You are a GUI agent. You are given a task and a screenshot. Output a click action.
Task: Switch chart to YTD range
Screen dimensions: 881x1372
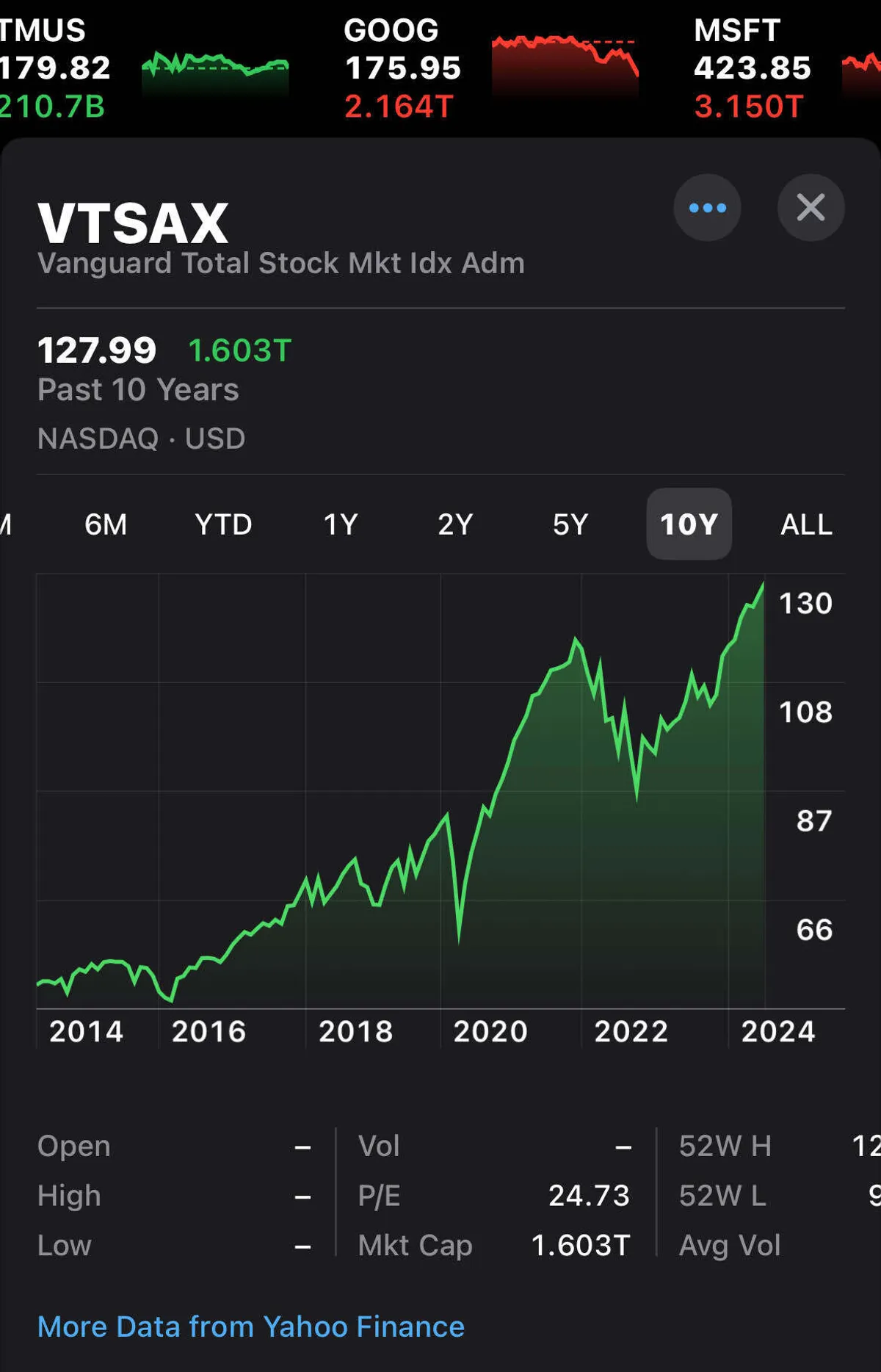[x=223, y=524]
